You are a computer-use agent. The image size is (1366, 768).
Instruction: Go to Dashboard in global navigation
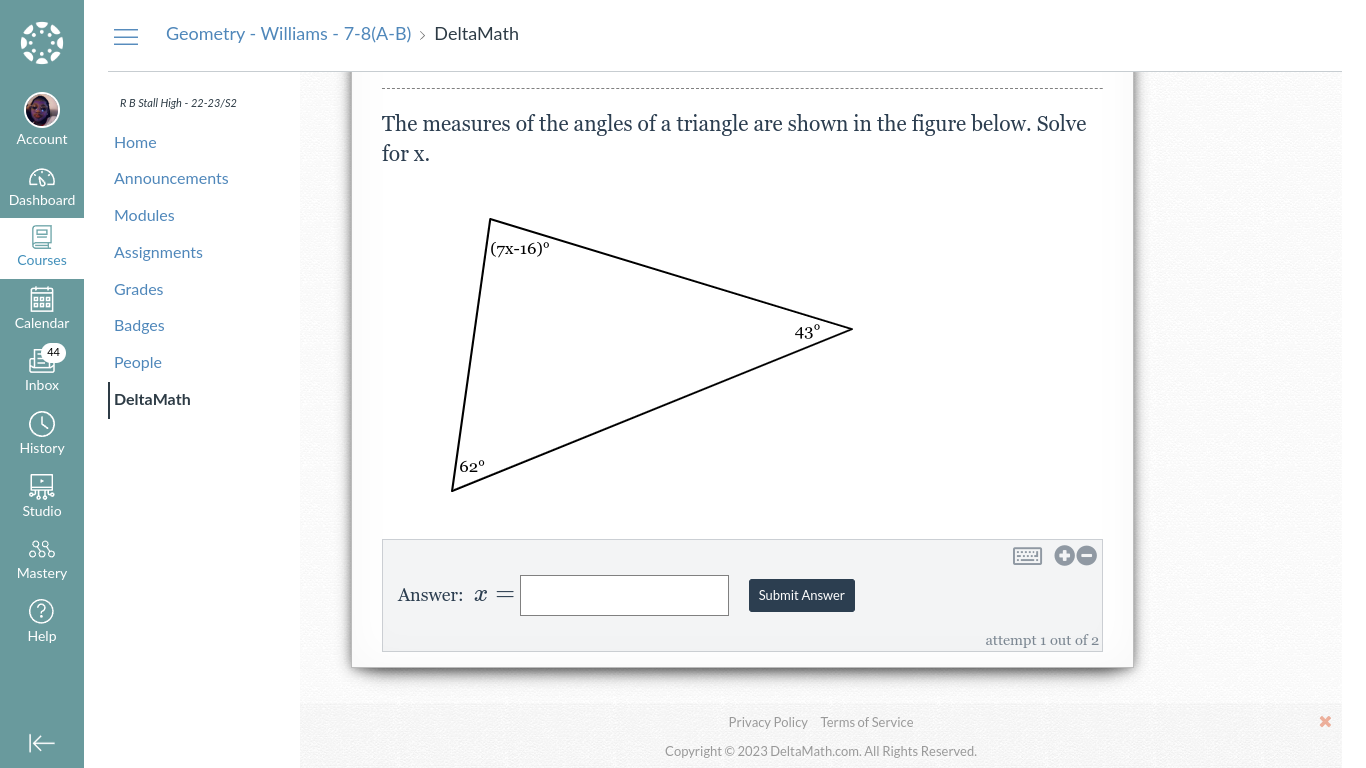pyautogui.click(x=42, y=188)
